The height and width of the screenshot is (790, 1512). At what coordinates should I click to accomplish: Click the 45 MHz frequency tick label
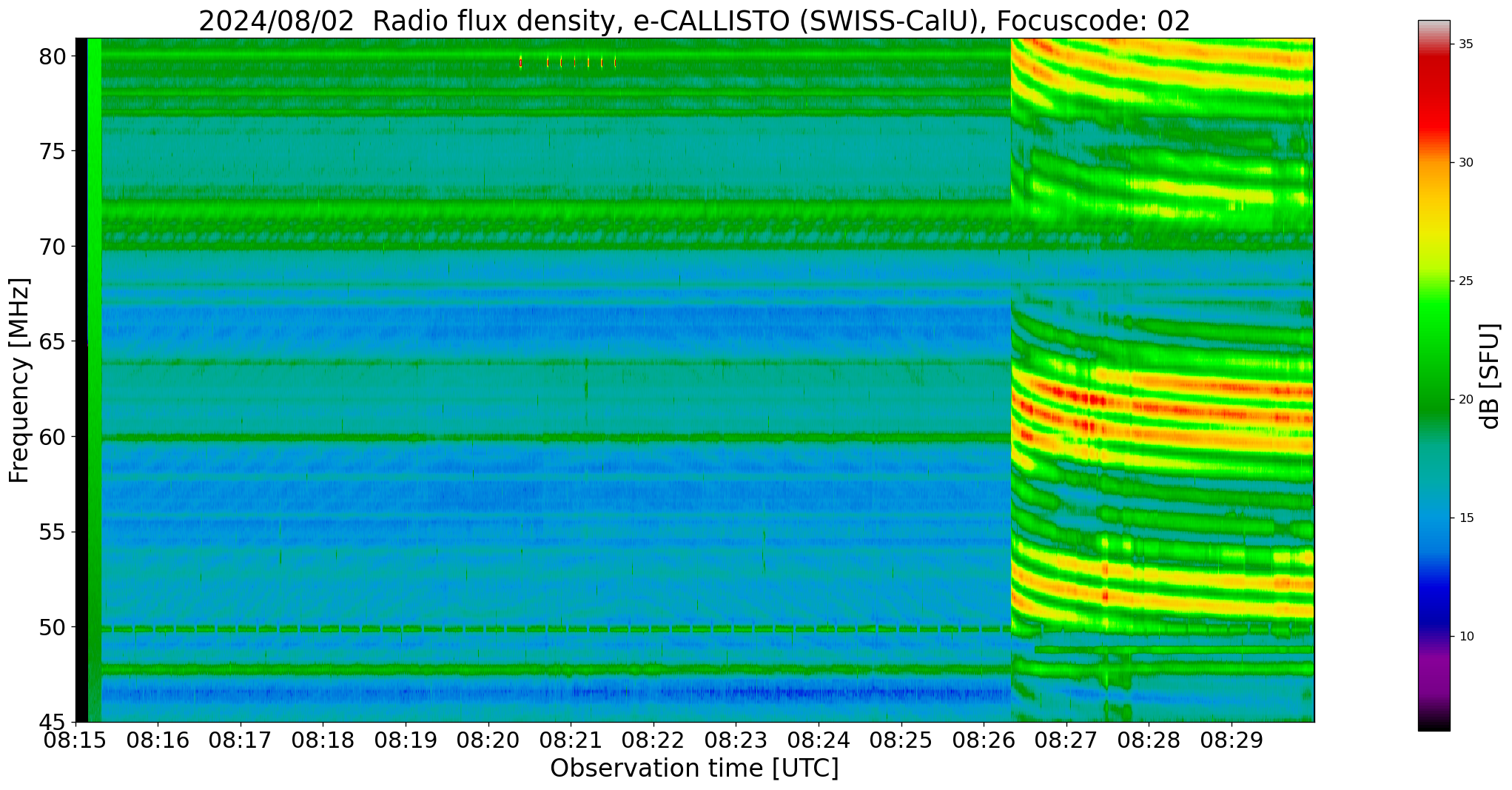click(x=53, y=722)
